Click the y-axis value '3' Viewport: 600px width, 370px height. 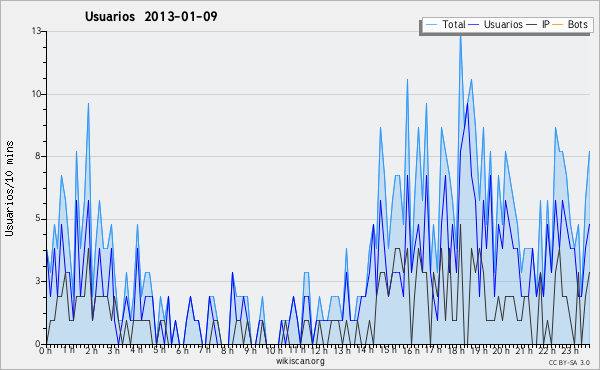coord(38,281)
